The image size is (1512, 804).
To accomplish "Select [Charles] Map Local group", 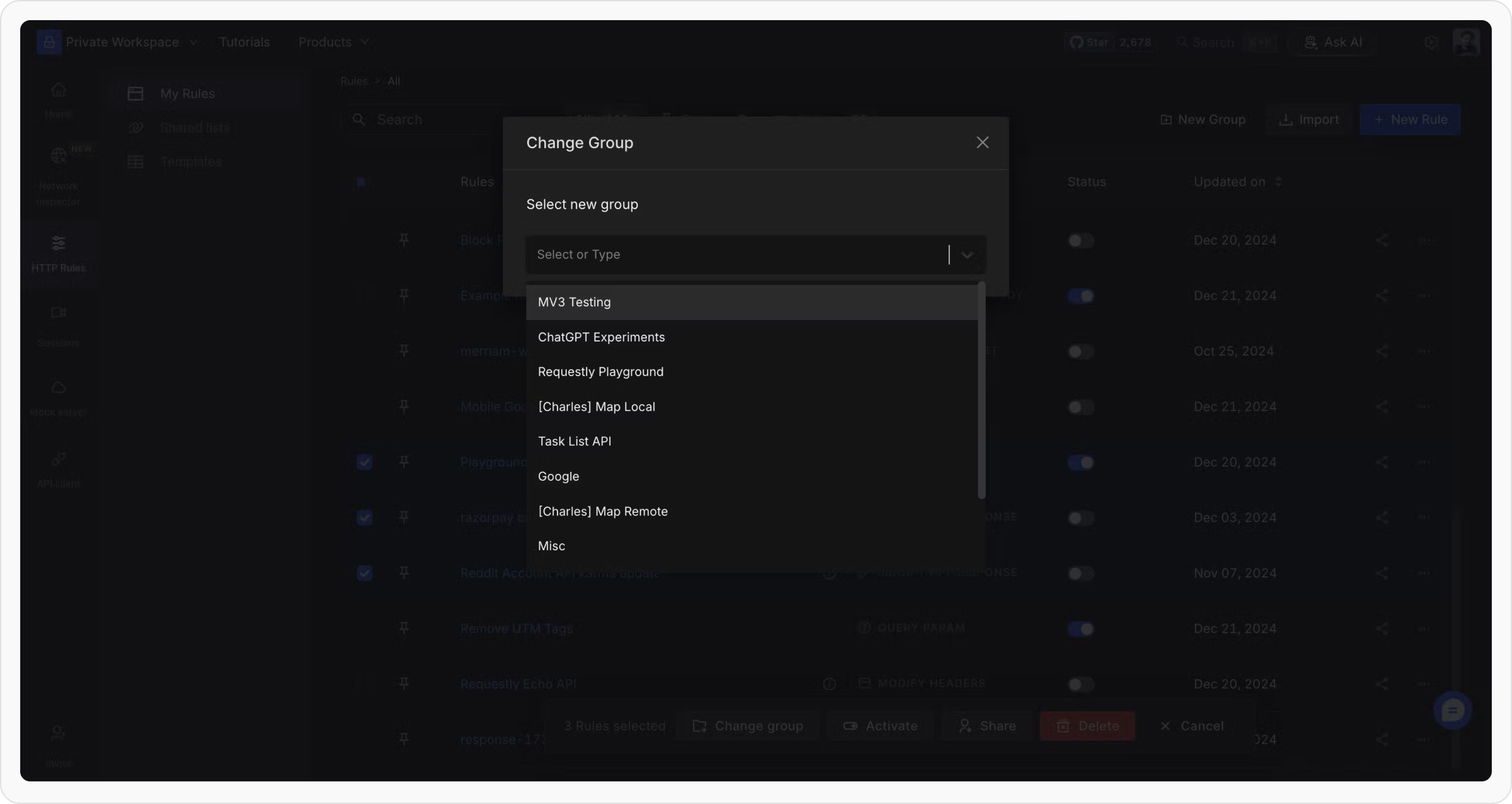I will (596, 407).
